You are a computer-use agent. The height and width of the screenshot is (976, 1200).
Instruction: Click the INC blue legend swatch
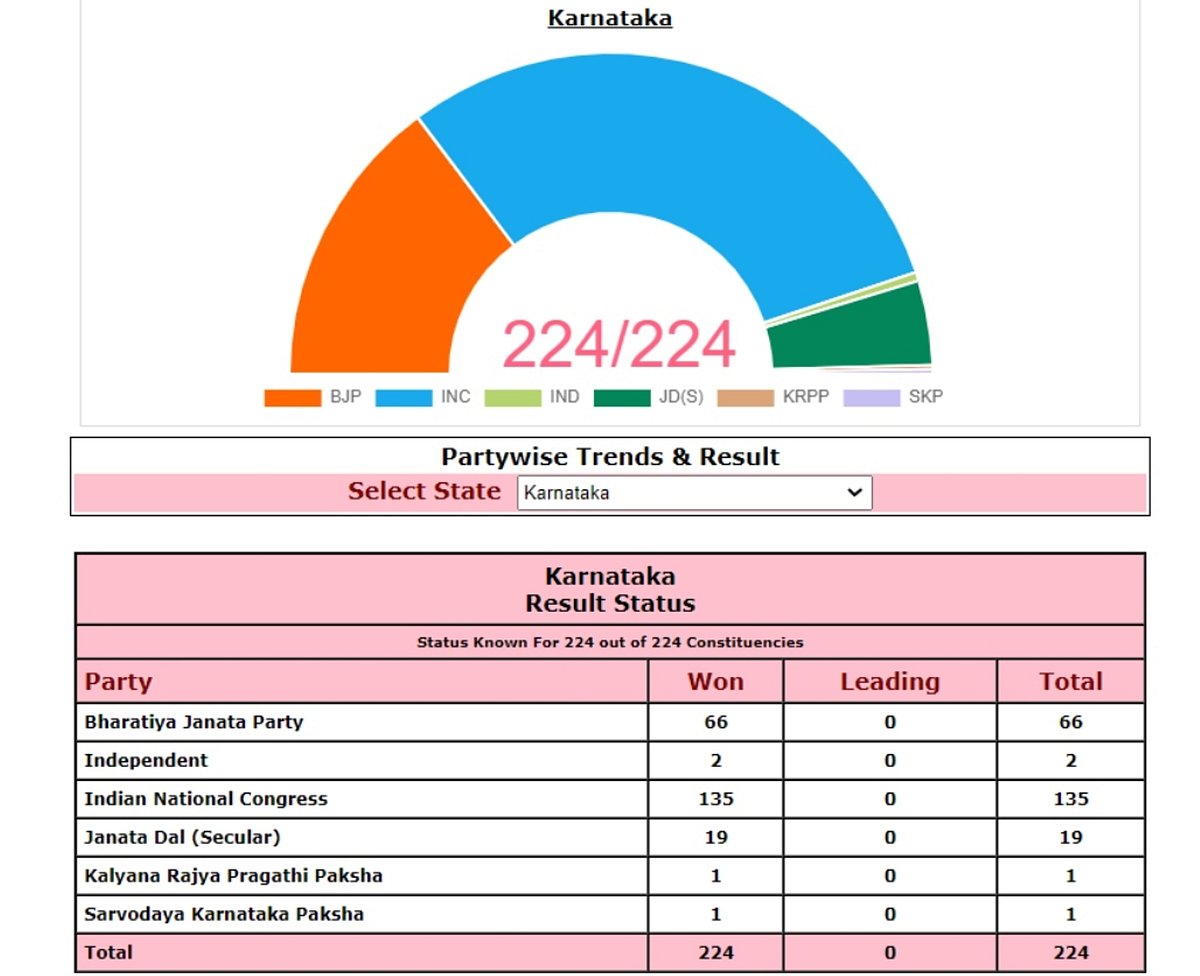click(404, 397)
